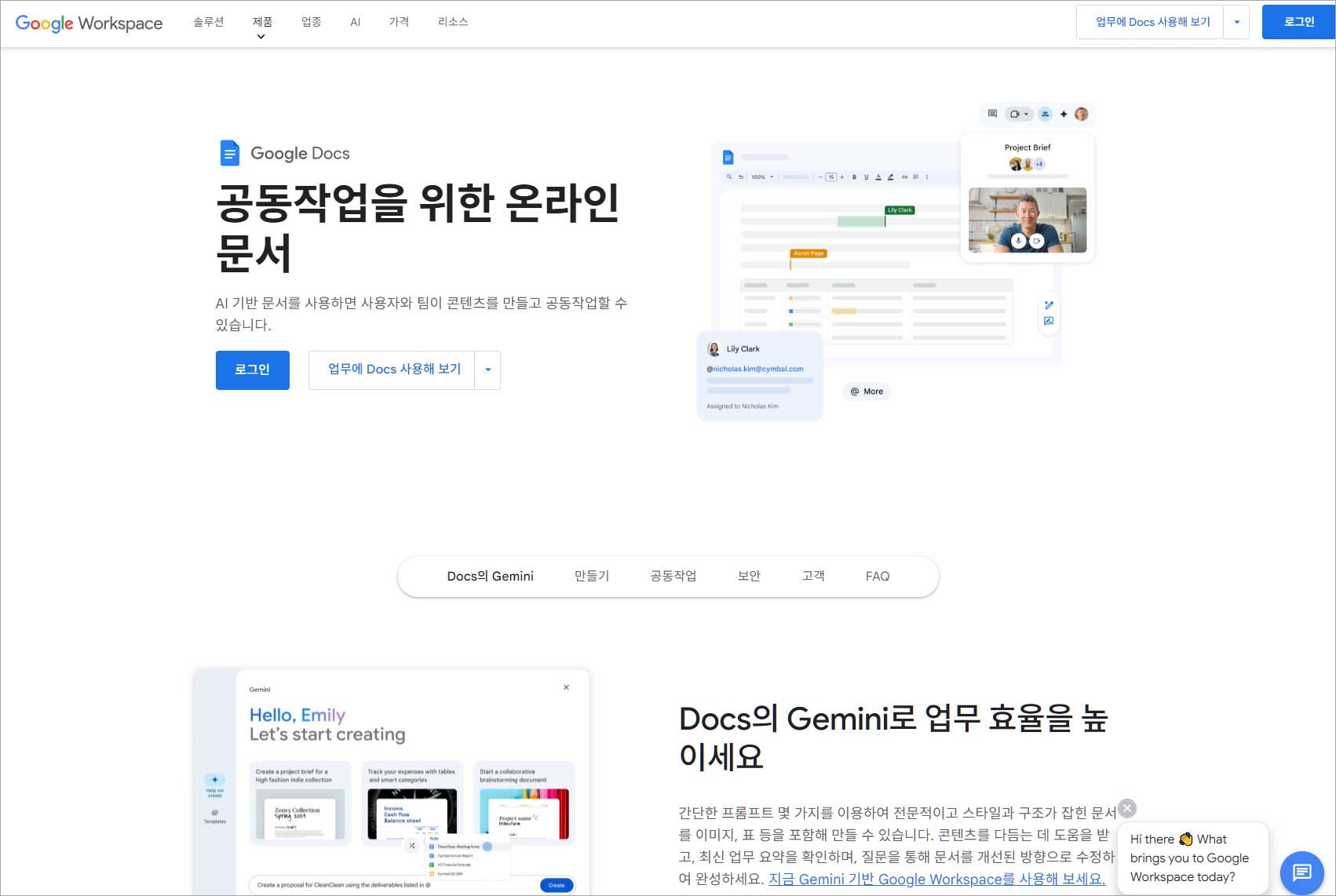This screenshot has height=896, width=1336.
Task: Select the FAQ section tab
Action: [x=878, y=576]
